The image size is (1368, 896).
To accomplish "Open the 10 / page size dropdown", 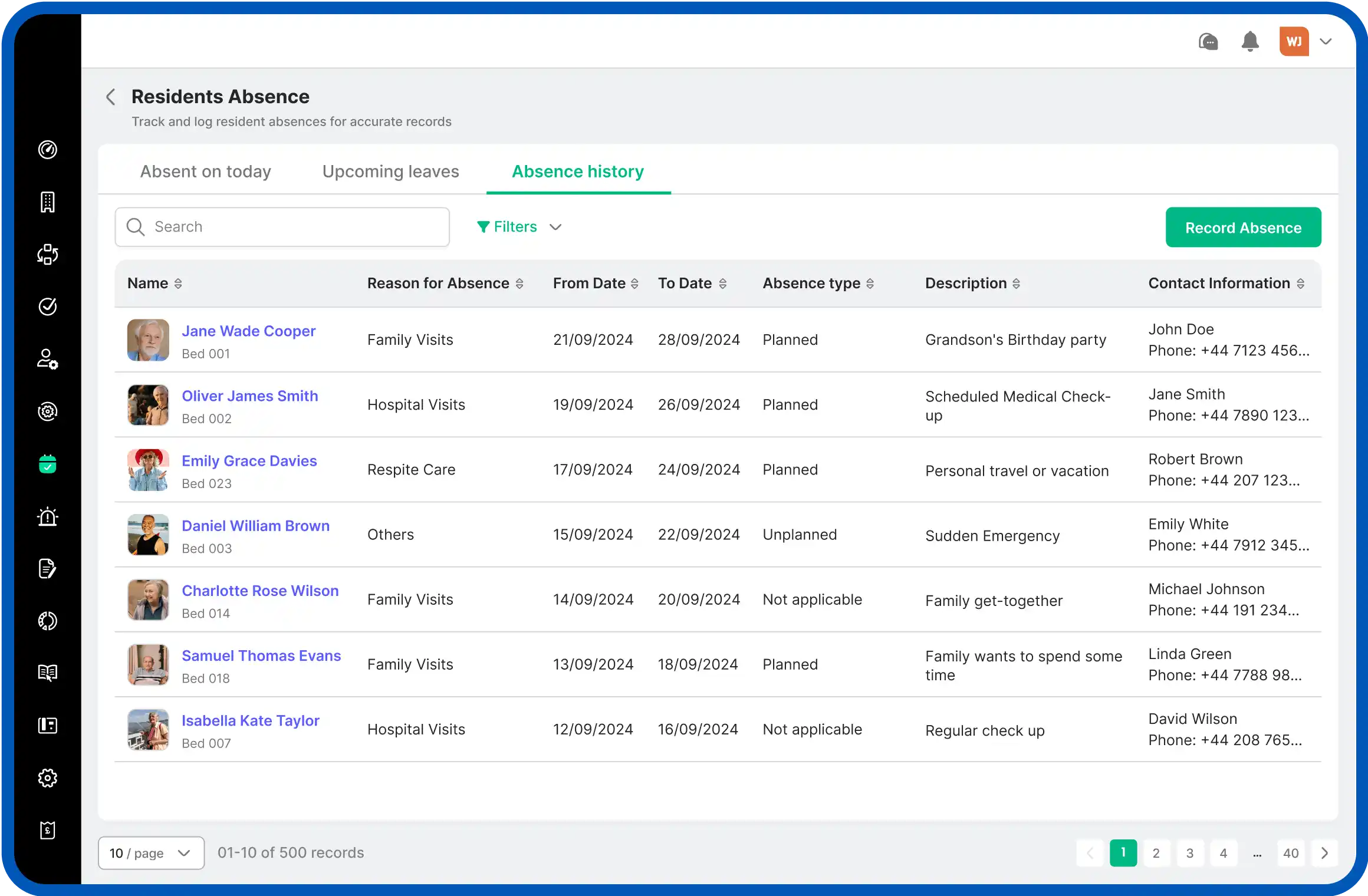I will point(151,853).
